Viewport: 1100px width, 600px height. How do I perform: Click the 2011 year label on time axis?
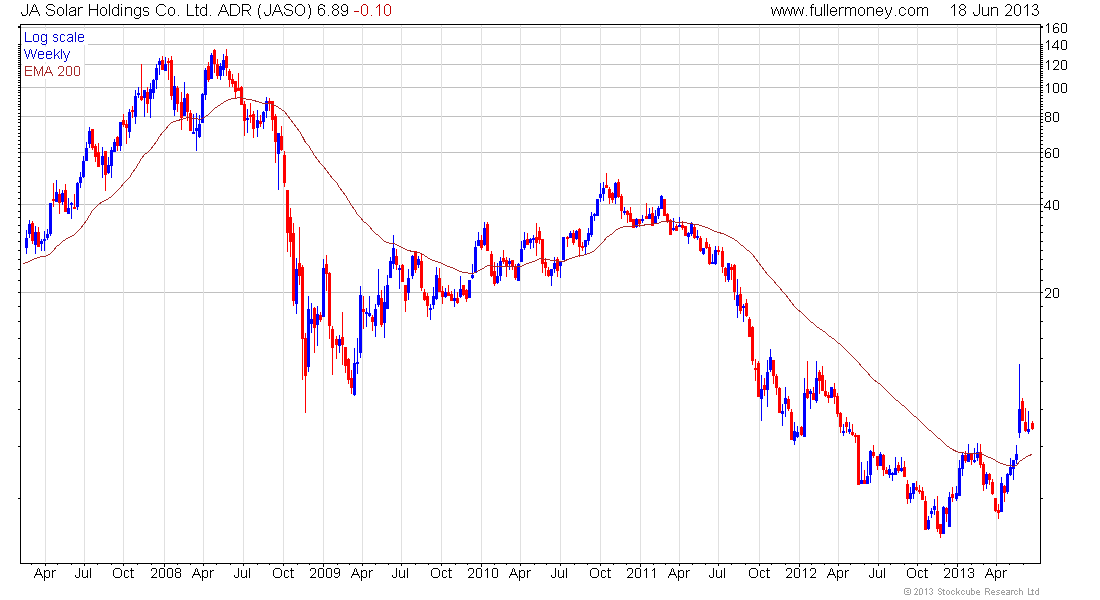[641, 573]
